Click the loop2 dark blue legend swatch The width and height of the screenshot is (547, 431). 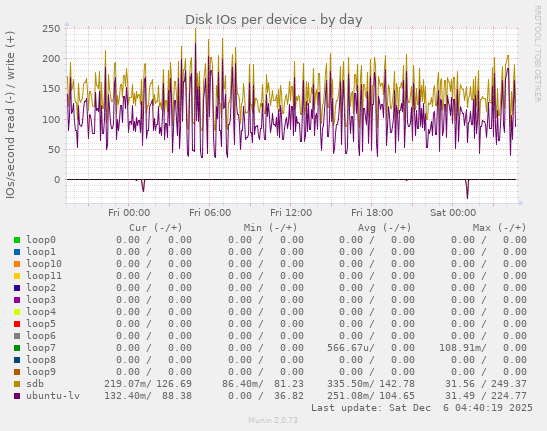(17, 288)
